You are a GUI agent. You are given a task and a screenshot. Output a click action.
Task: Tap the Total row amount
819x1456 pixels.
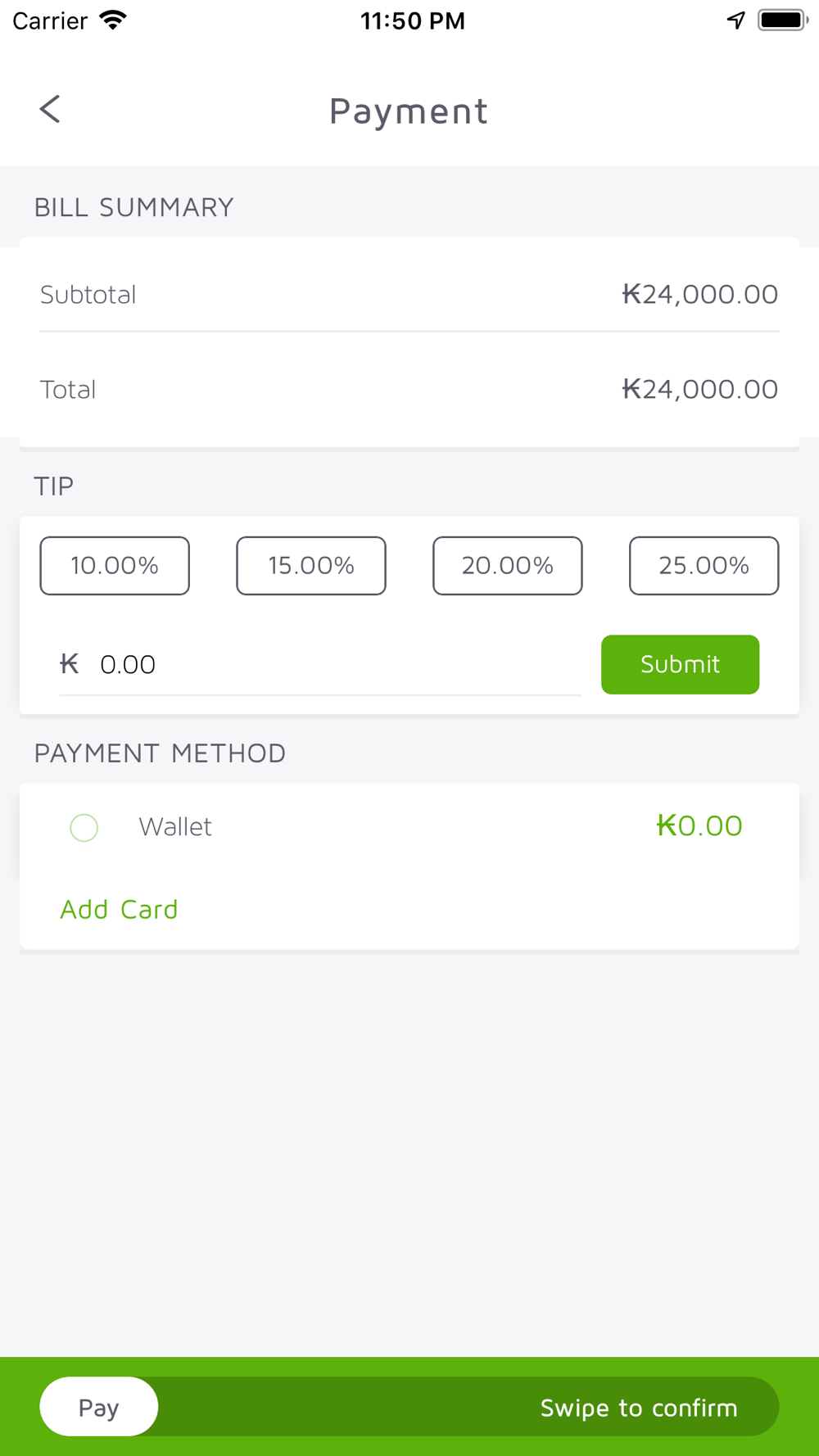(x=700, y=389)
